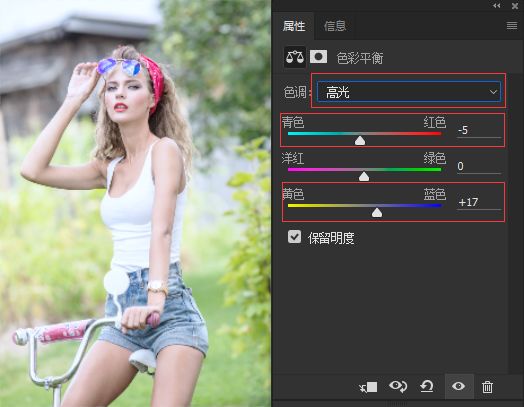Click the 洋红 label
524x407 pixels.
click(x=293, y=158)
